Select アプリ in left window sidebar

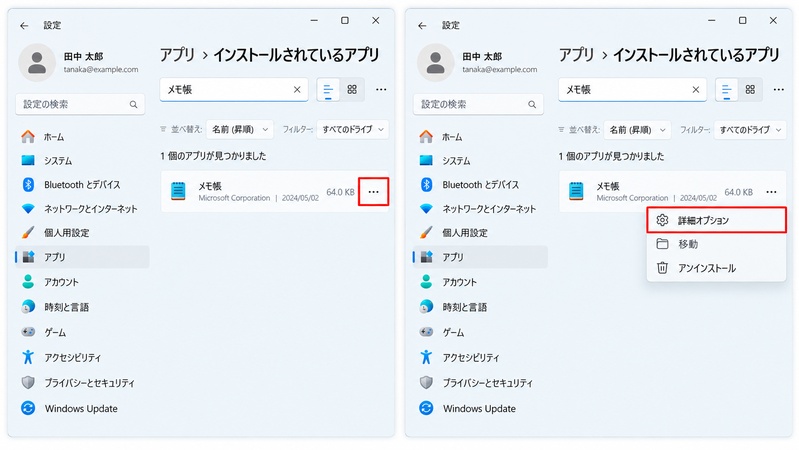coord(83,257)
